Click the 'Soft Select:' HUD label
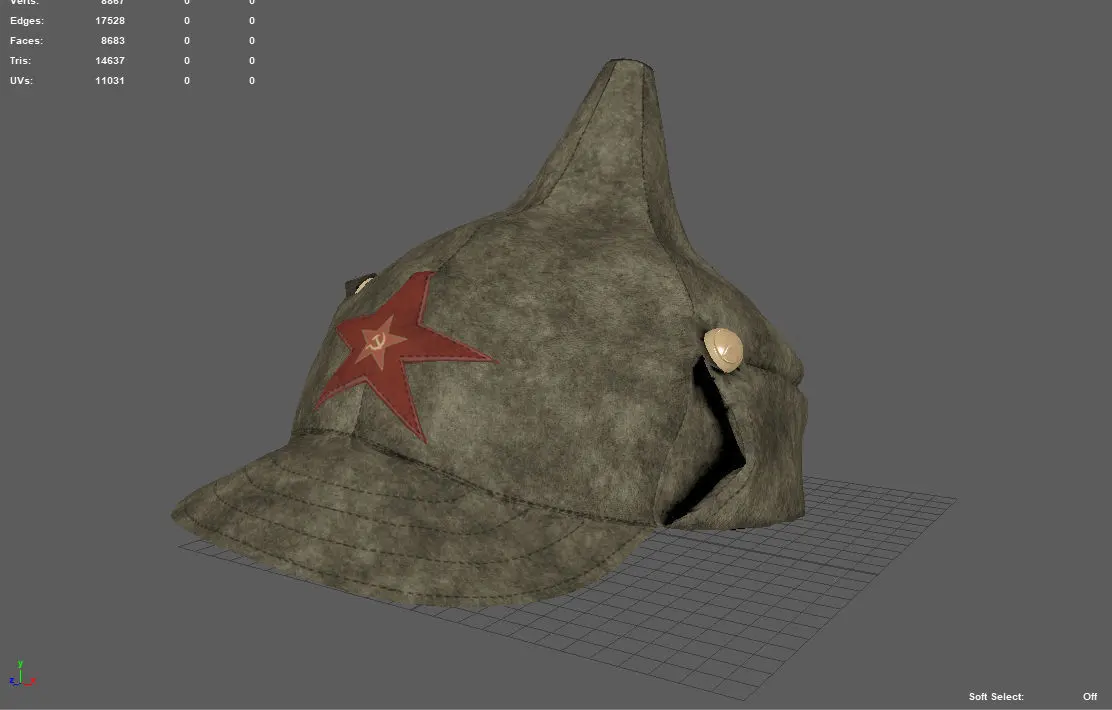1112x710 pixels. point(996,697)
